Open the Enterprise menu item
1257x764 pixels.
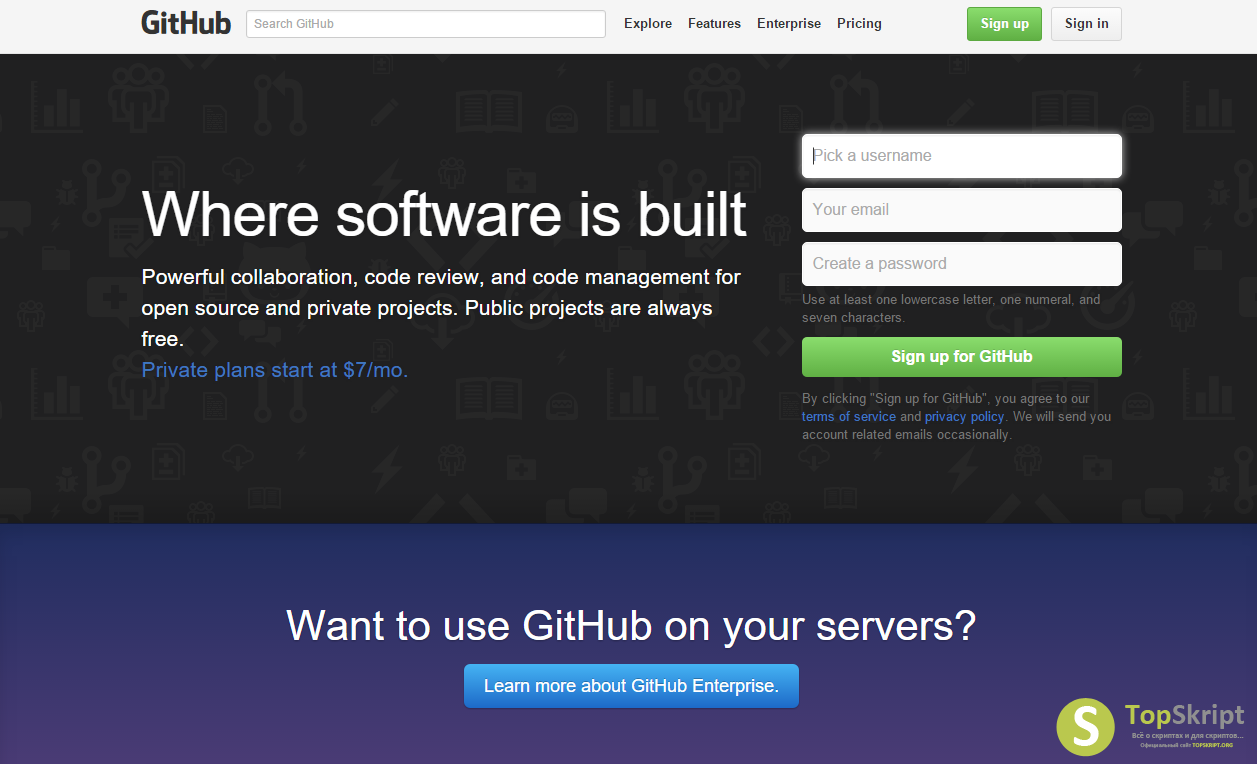pos(789,24)
